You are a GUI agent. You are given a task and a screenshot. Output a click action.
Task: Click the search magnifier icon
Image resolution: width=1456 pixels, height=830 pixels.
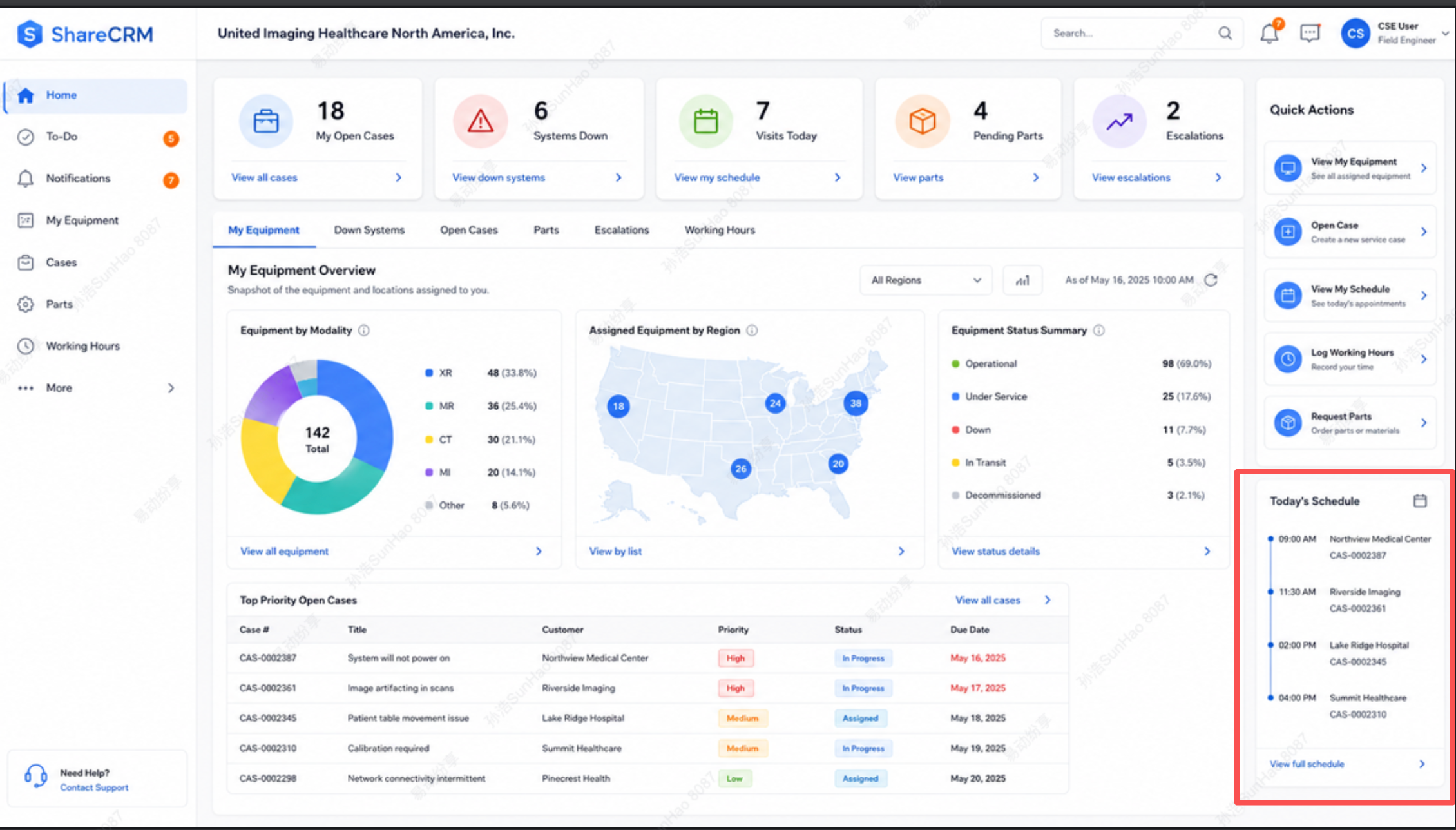pyautogui.click(x=1225, y=33)
